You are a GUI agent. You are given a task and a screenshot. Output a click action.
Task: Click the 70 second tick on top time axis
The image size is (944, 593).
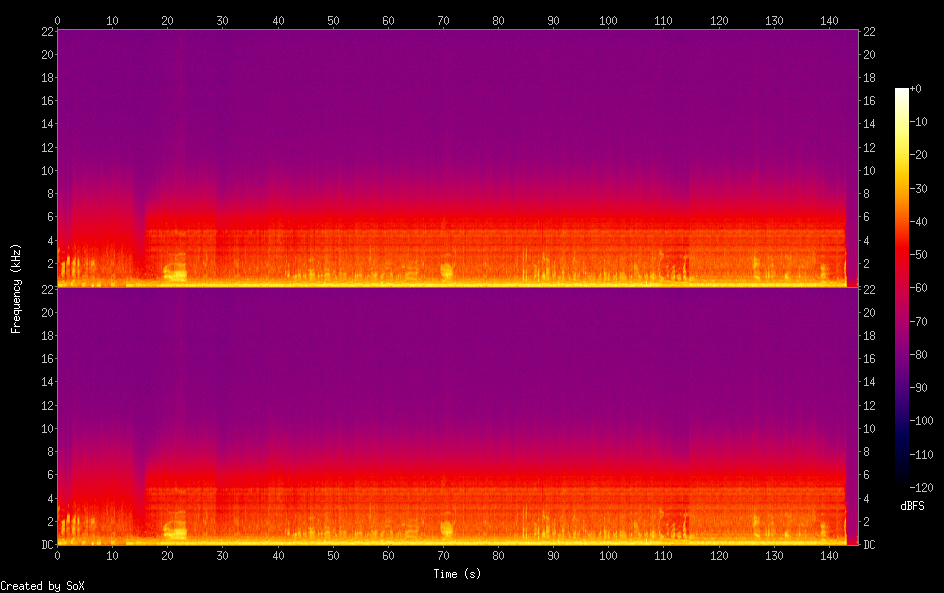[443, 20]
